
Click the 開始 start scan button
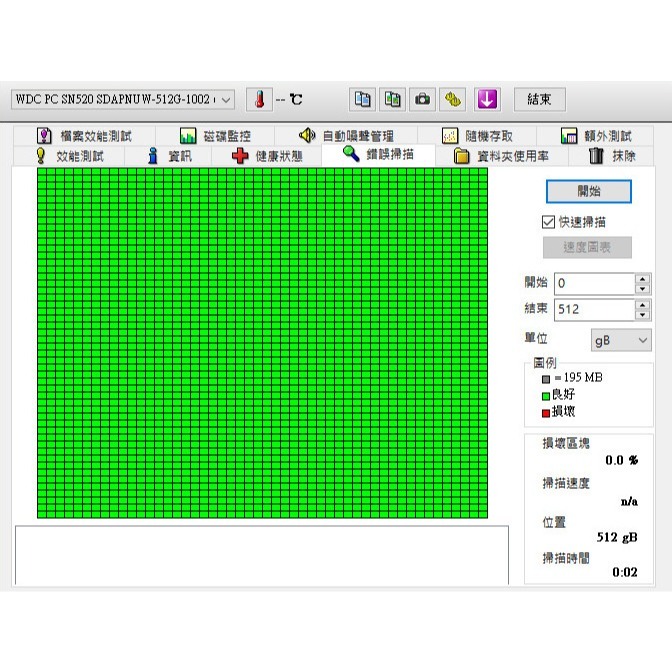(588, 191)
